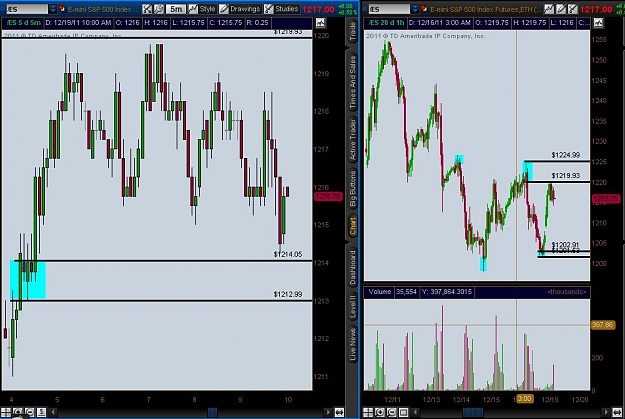
Task: Open the Style menu in left chart
Action: coord(202,9)
